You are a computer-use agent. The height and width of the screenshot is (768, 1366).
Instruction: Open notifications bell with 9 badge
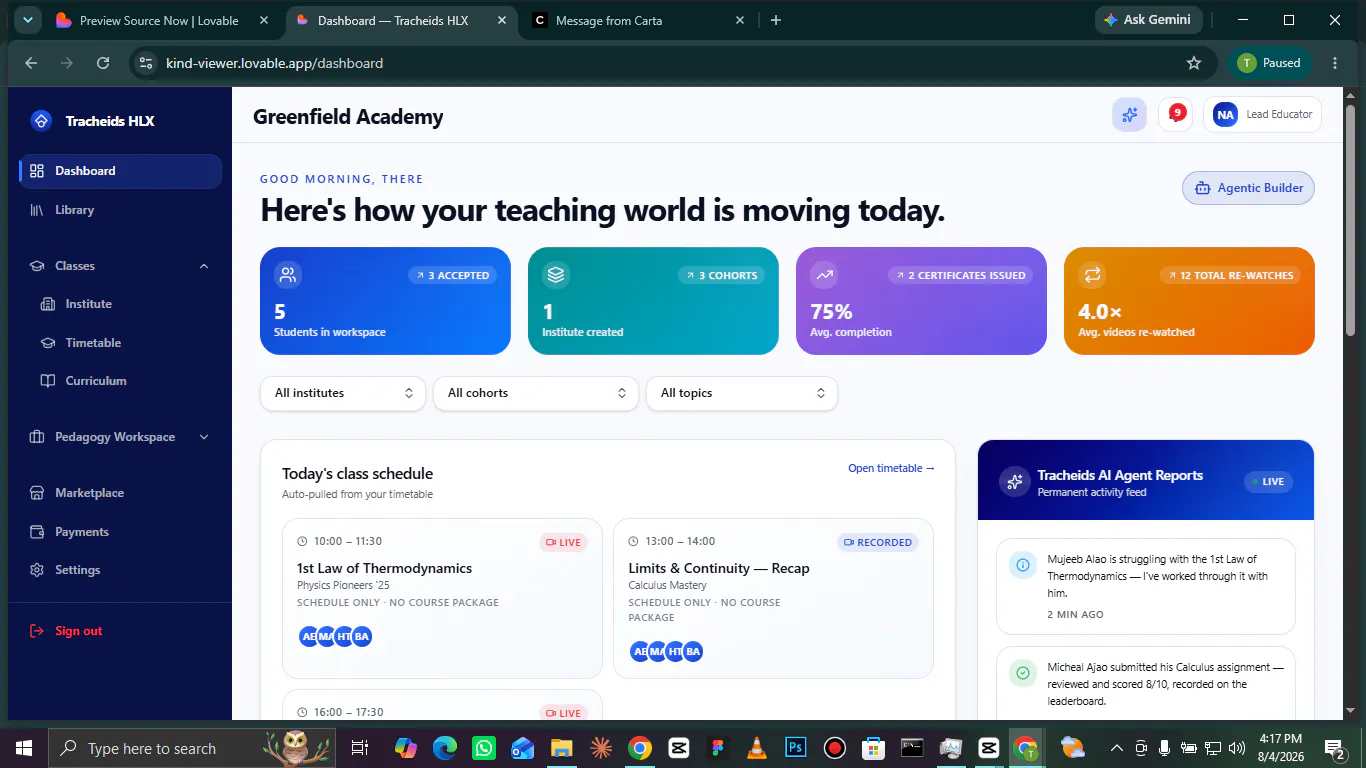pyautogui.click(x=1175, y=114)
